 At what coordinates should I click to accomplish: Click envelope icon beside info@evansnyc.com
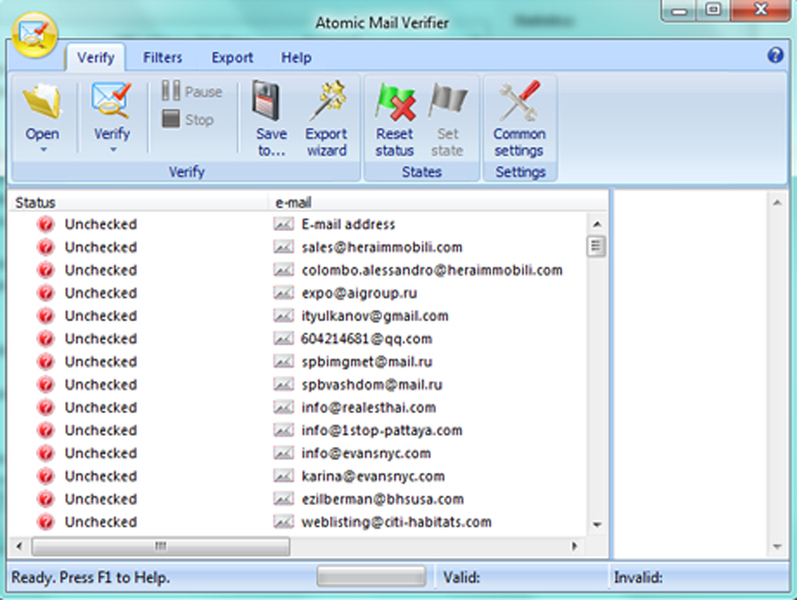283,453
